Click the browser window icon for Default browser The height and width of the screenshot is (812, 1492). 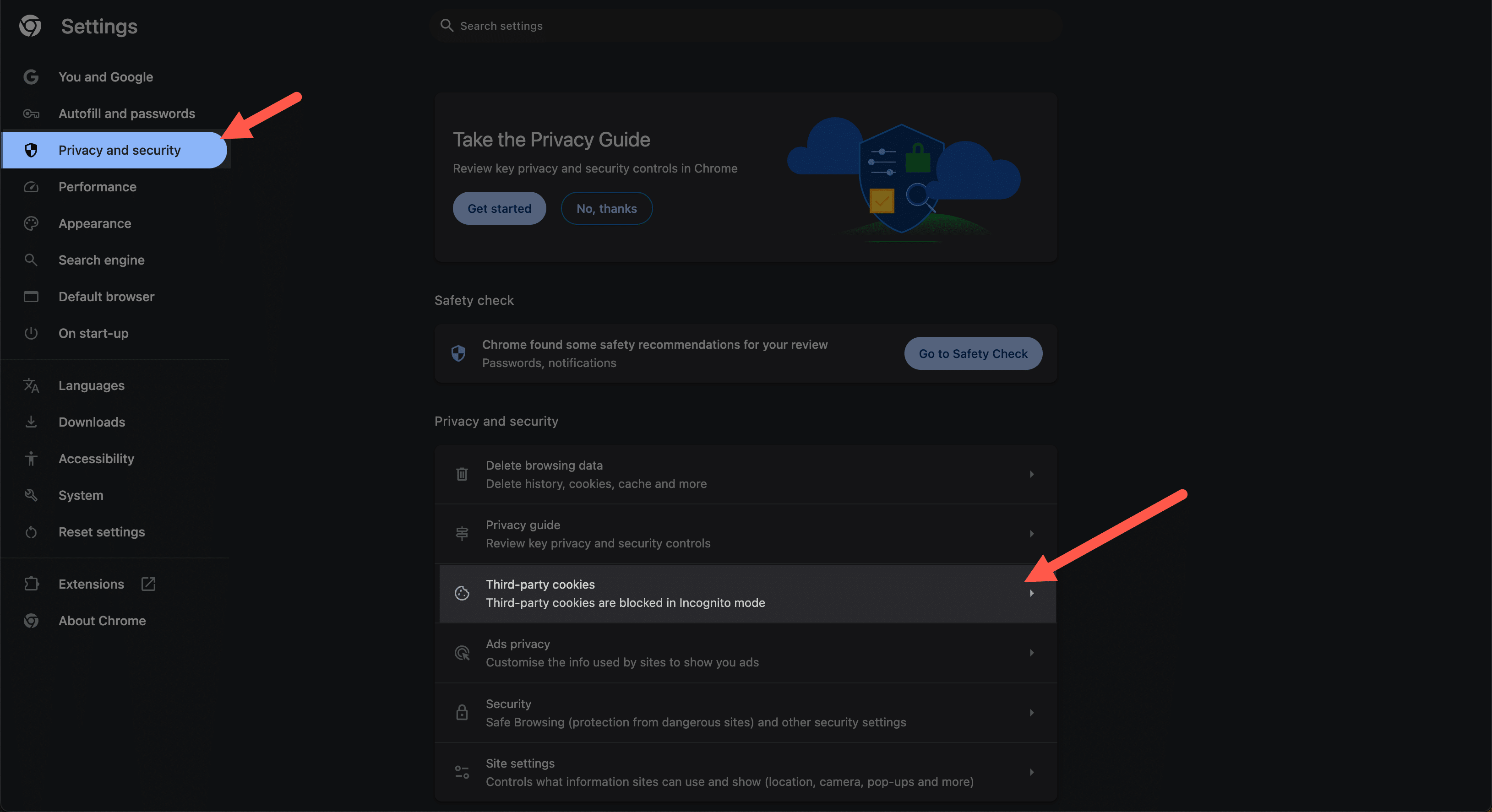[x=31, y=296]
